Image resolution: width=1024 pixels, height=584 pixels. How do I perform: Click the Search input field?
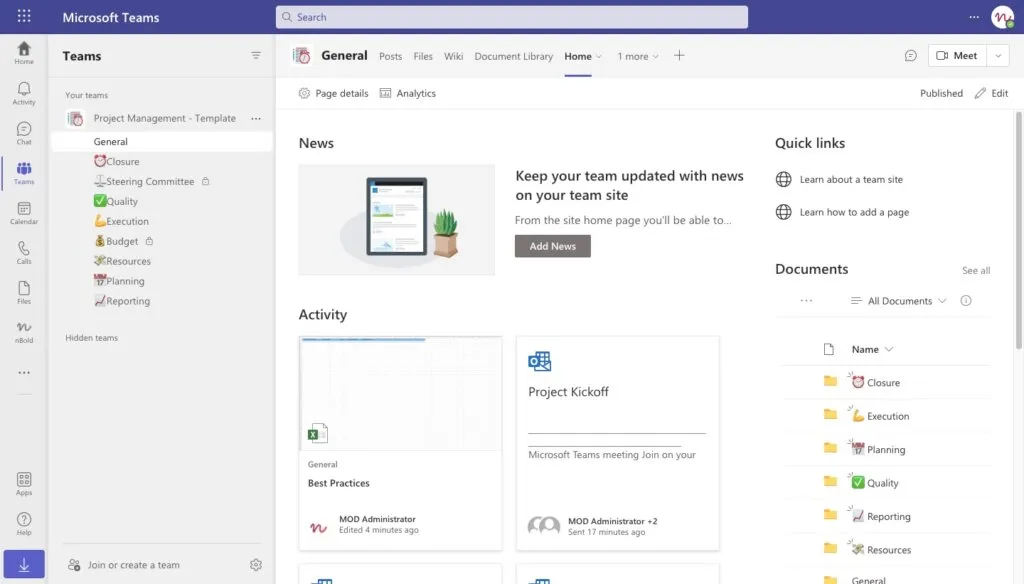coord(511,17)
